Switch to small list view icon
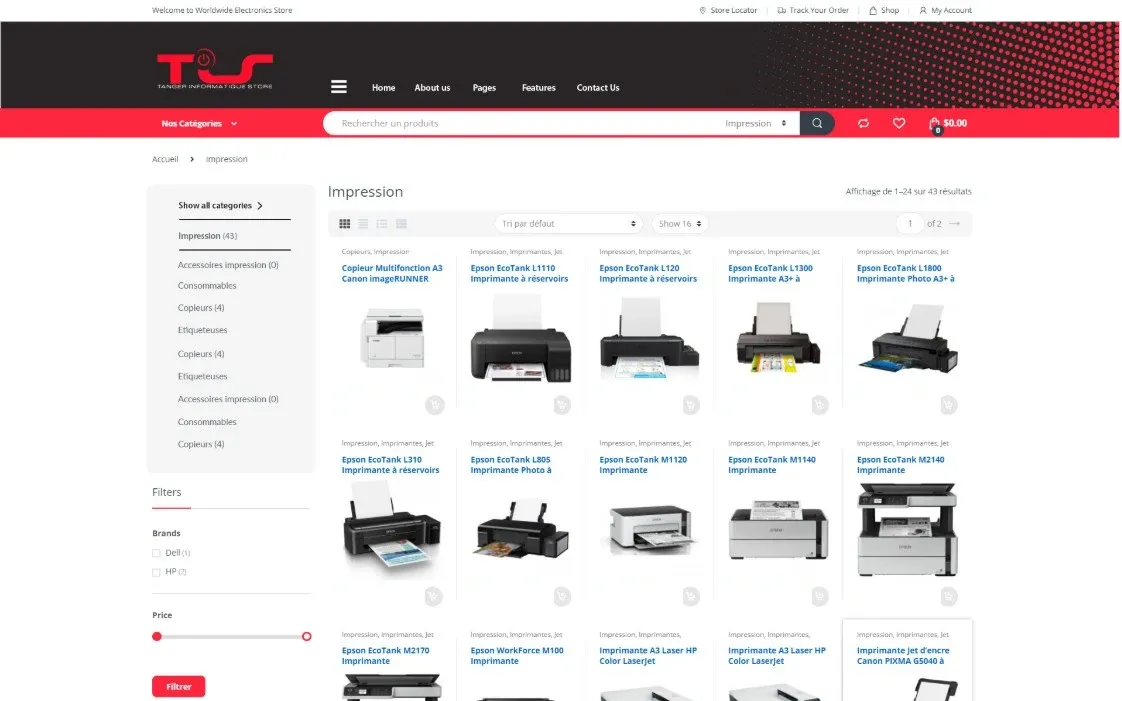The height and width of the screenshot is (701, 1122). coord(401,224)
